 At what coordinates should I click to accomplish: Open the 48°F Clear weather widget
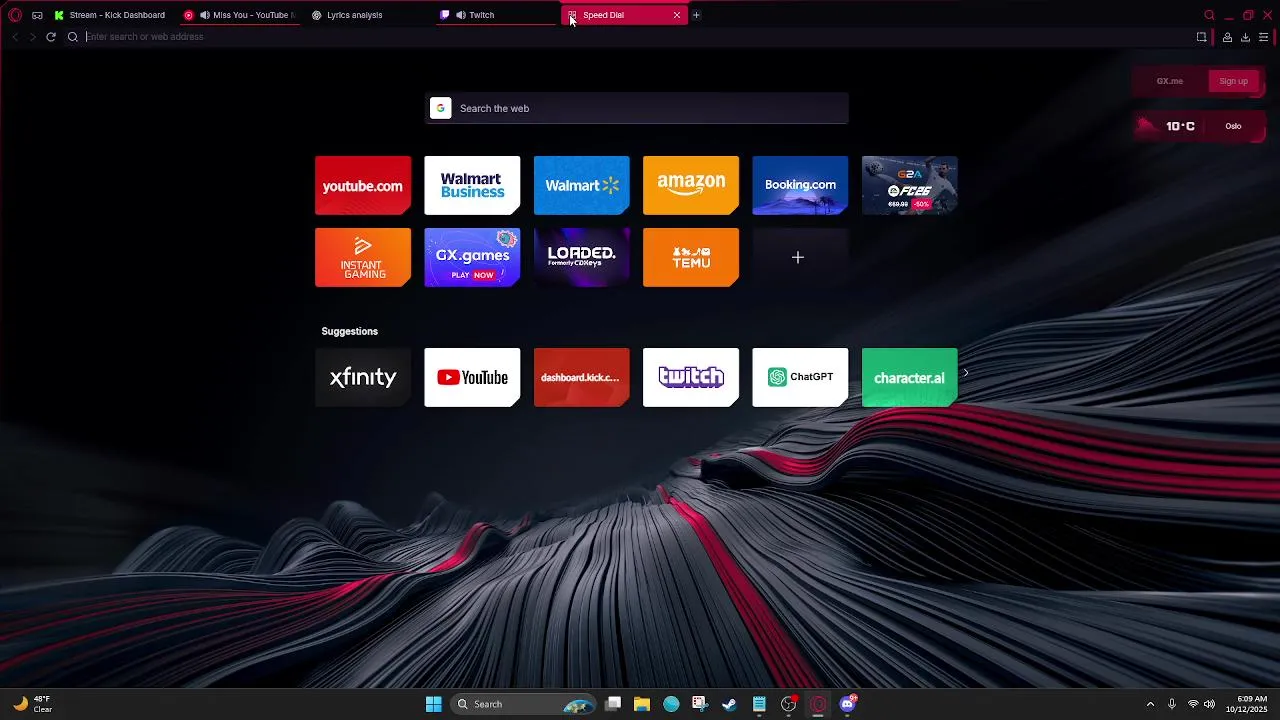[x=32, y=704]
